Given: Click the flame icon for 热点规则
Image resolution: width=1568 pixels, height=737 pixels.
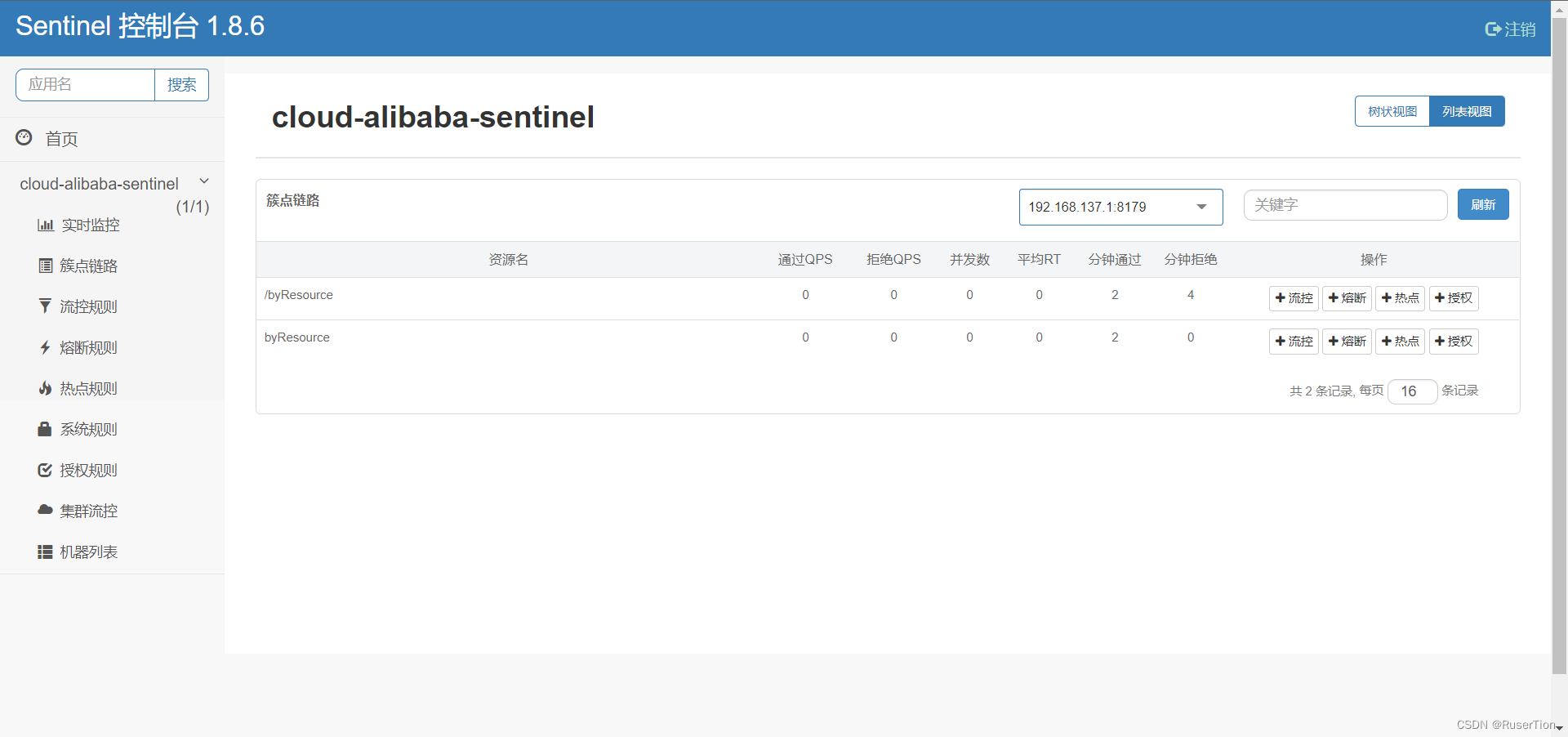Looking at the screenshot, I should (45, 388).
